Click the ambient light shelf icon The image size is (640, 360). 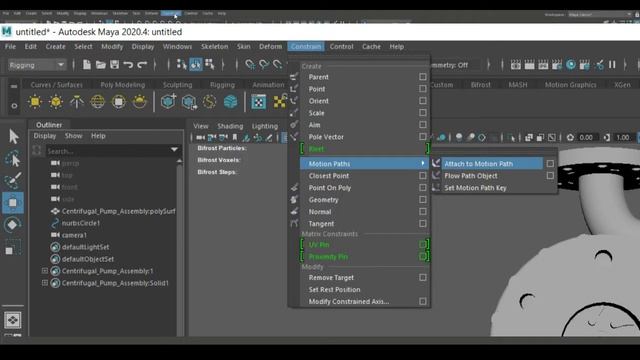(35, 101)
